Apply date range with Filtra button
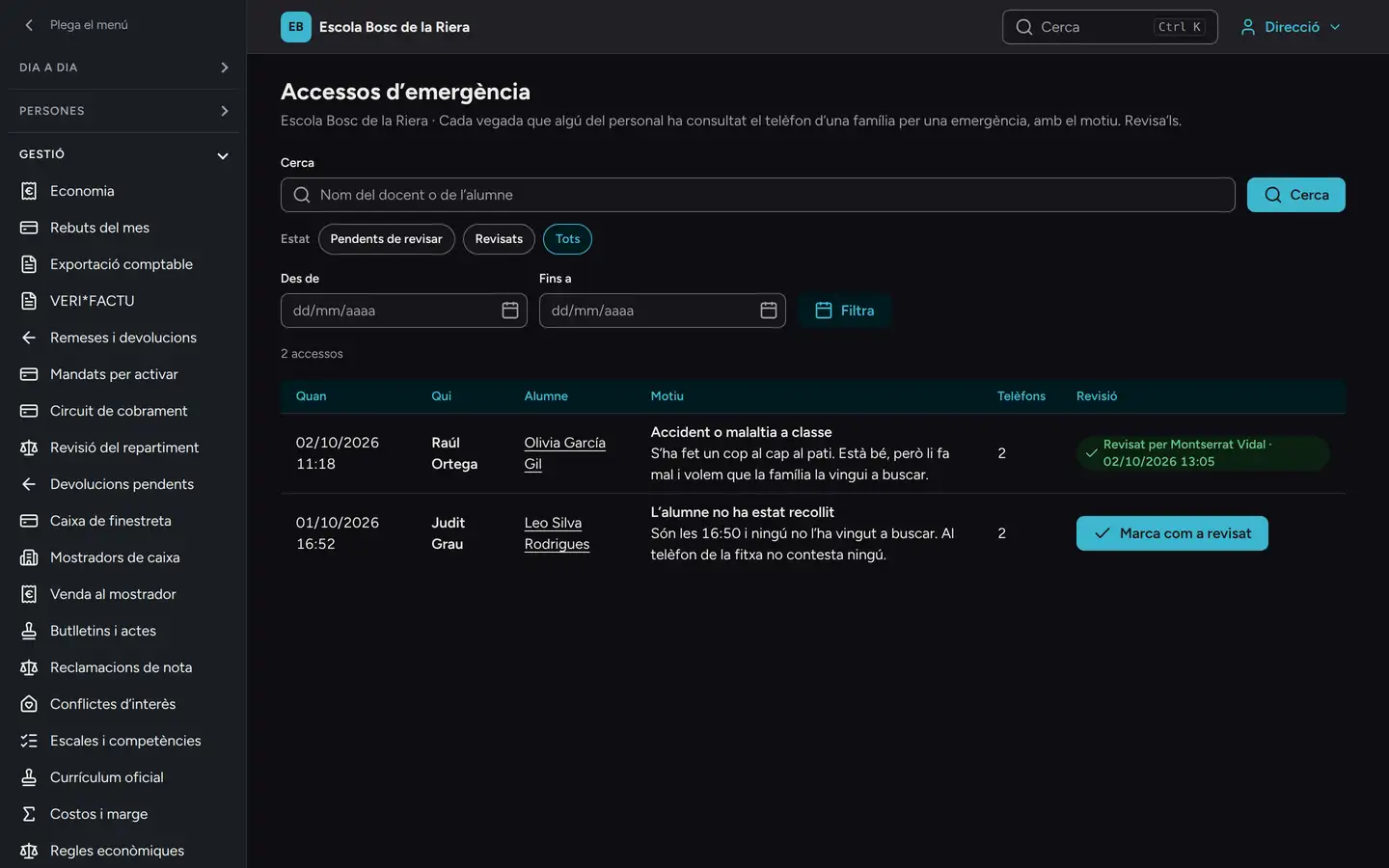Screen dimensions: 1389x868 click(x=845, y=311)
